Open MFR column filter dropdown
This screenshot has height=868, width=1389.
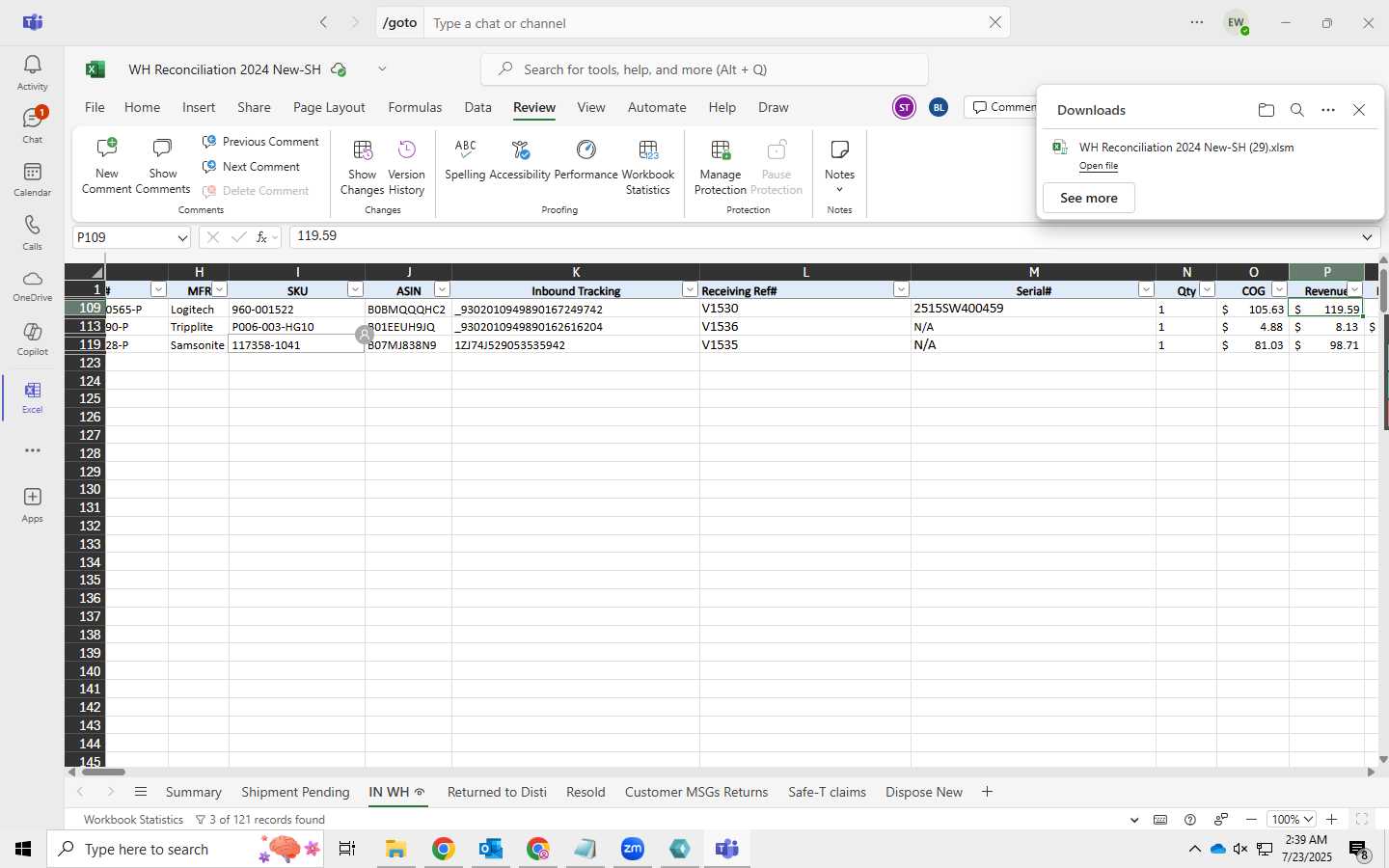click(220, 290)
